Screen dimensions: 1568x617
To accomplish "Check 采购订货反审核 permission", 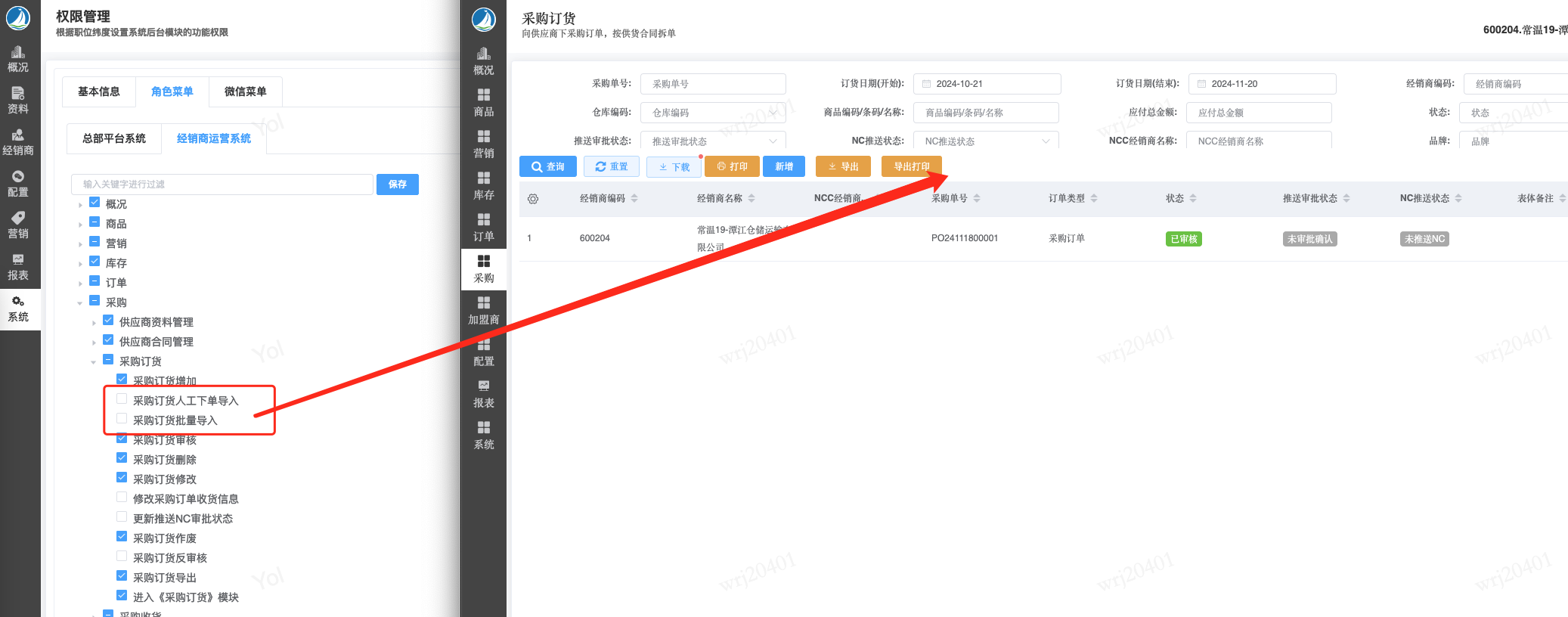I will coord(122,557).
